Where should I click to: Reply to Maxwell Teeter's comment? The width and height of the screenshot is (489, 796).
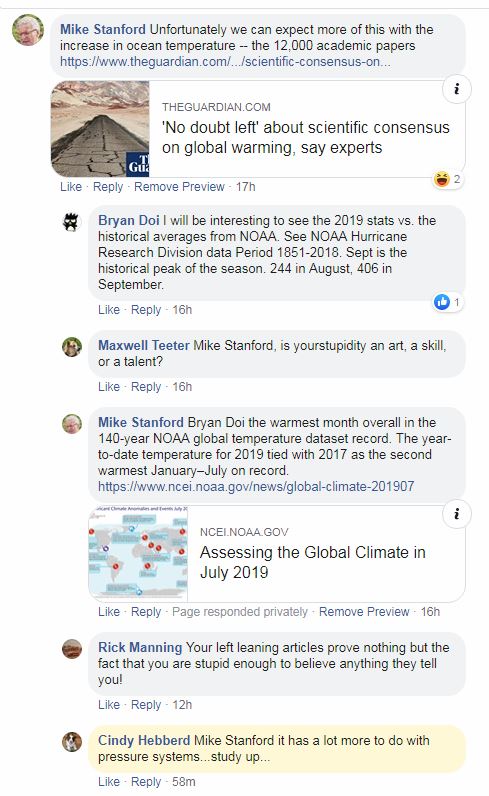[146, 387]
